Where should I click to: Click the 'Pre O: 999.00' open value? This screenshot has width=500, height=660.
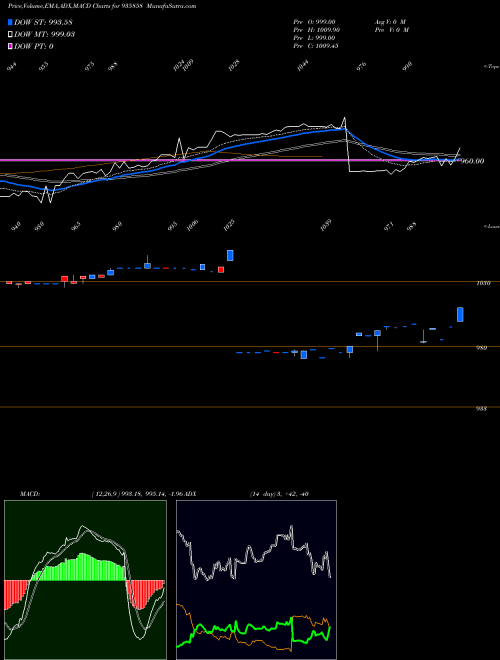[x=314, y=22]
